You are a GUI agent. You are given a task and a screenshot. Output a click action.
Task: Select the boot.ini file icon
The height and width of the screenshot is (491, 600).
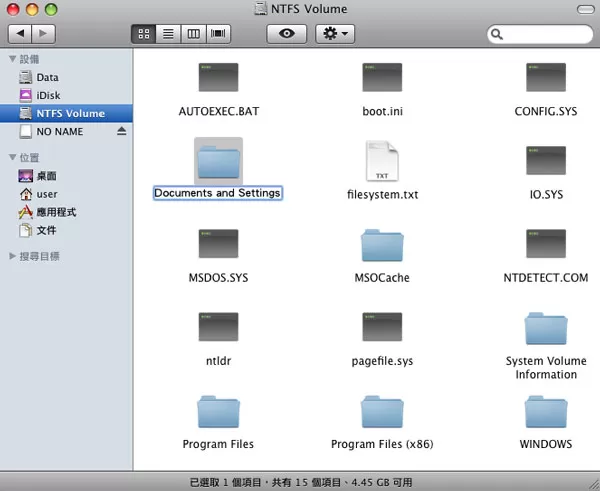coord(382,77)
